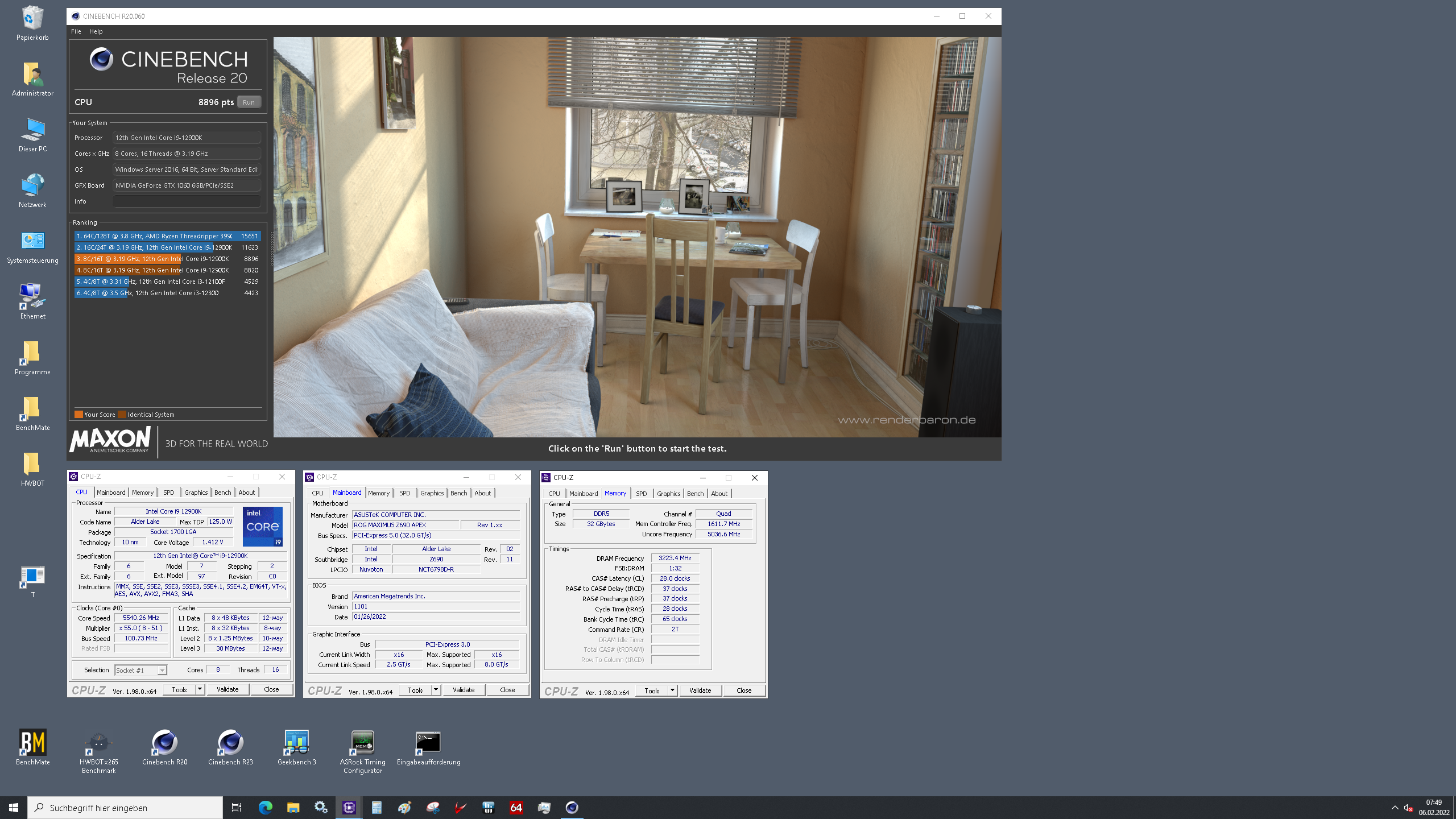Open the Cinebench File menu
The image size is (1456, 819).
(76, 31)
